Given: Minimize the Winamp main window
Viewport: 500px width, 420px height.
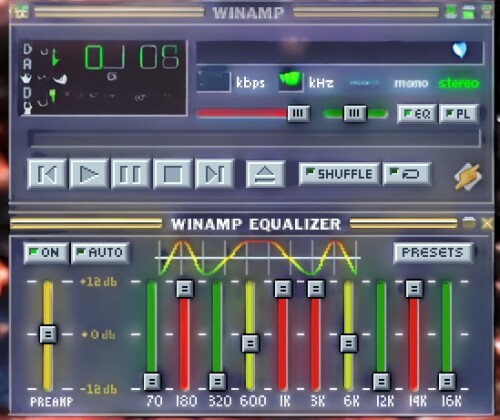Looking at the screenshot, I should [x=451, y=12].
